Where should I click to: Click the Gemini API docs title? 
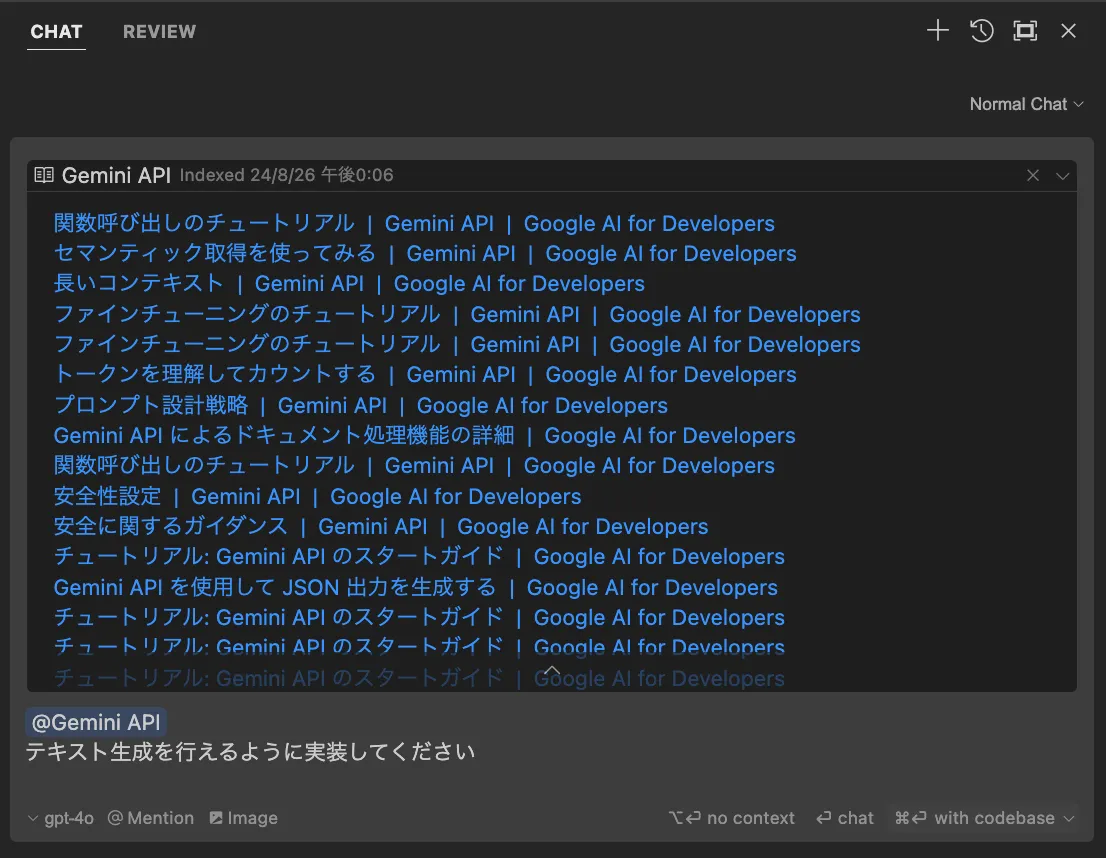pos(116,175)
